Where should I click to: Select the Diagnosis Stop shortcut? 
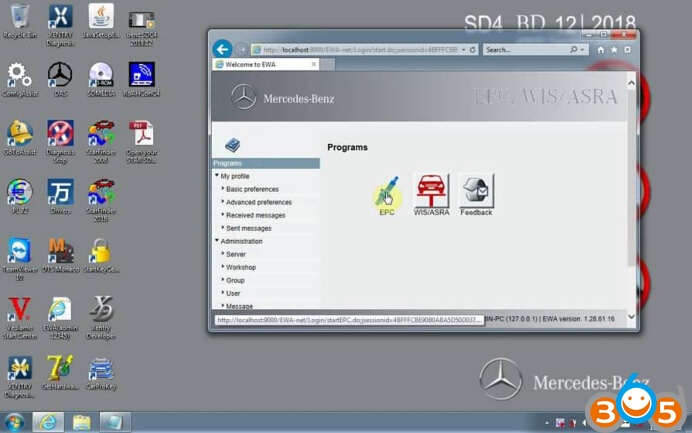[x=60, y=142]
